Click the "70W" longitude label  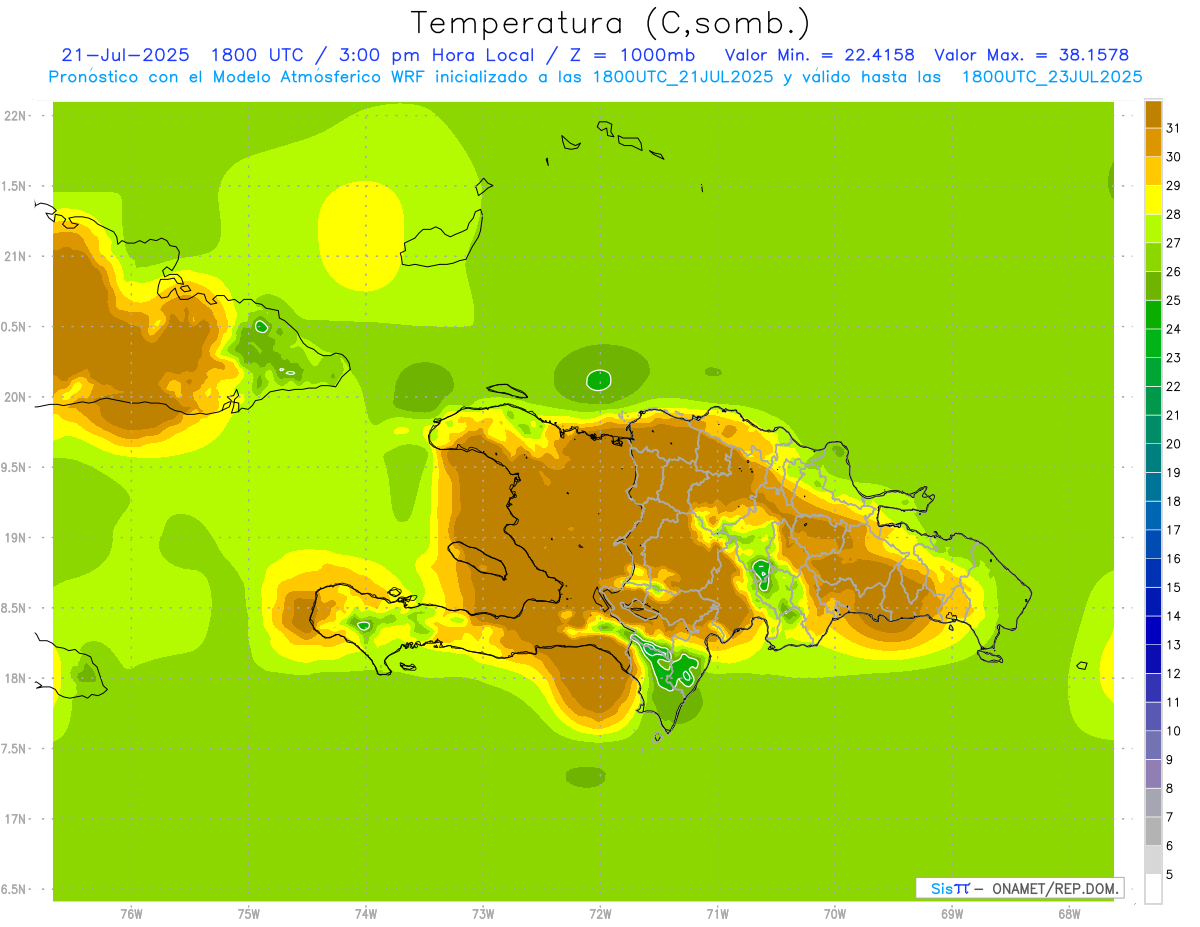point(835,914)
